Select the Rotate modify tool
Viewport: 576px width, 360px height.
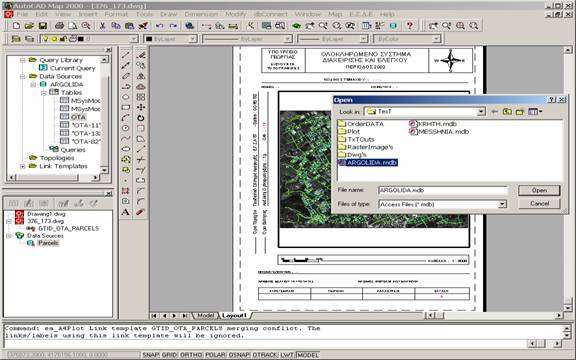coord(141,118)
